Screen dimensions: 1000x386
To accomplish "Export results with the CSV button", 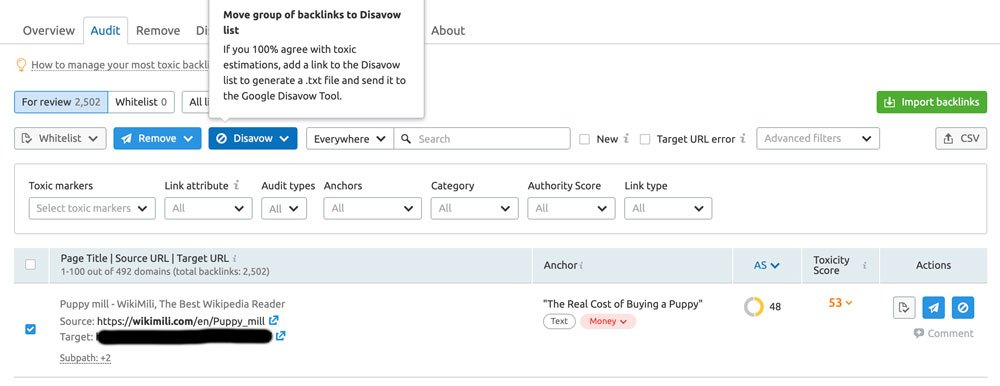I will click(961, 138).
